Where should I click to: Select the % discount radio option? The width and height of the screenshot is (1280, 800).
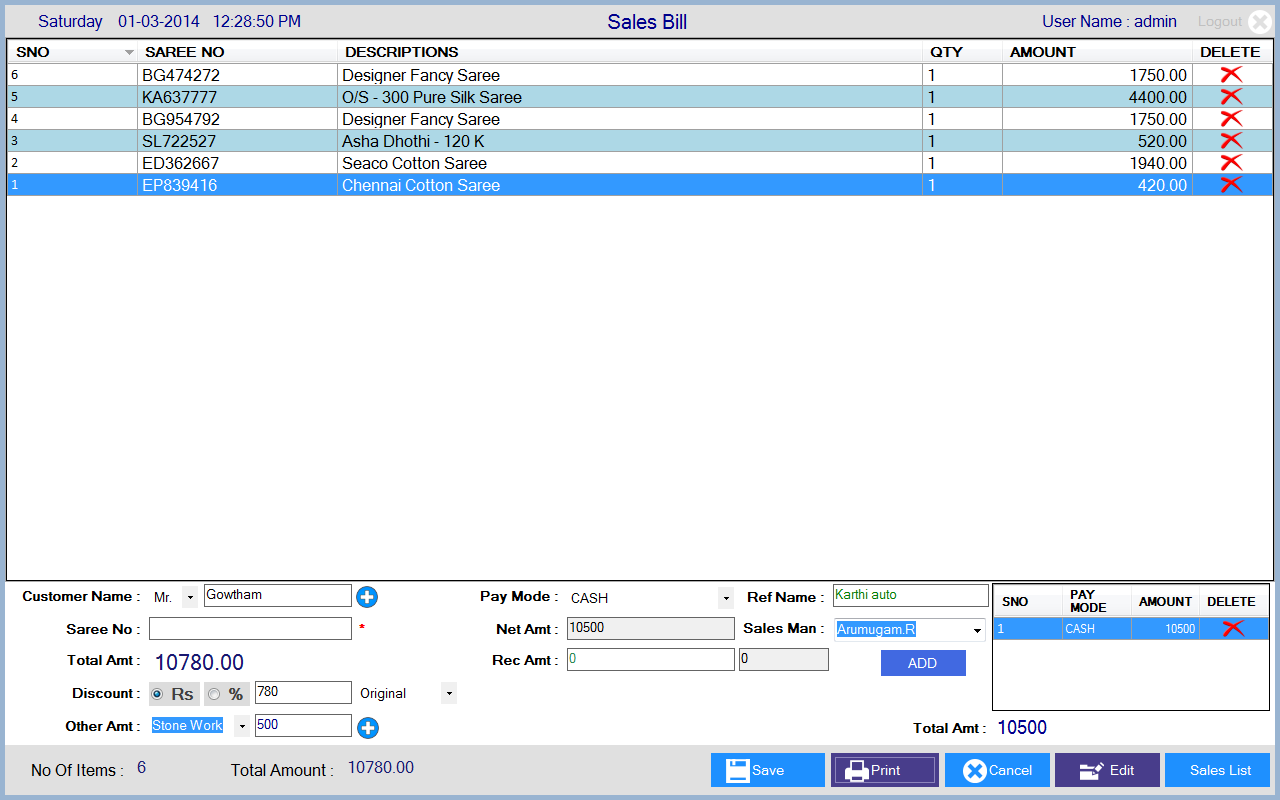click(214, 694)
